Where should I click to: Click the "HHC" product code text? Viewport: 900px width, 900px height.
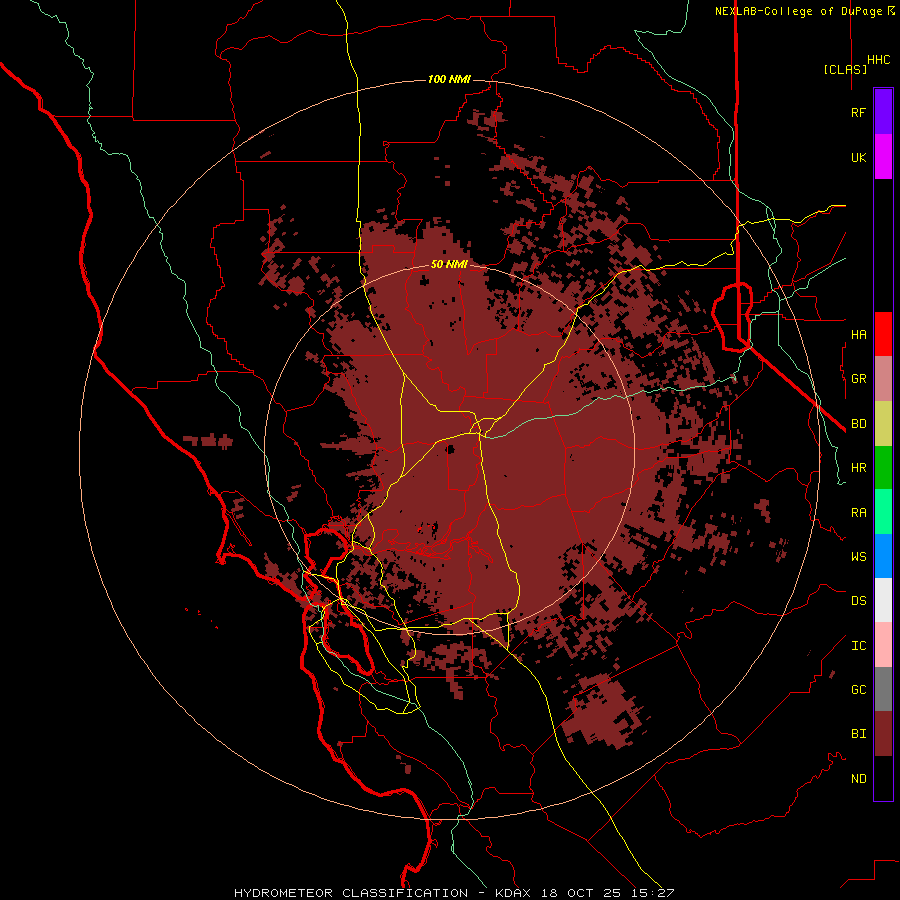878,60
